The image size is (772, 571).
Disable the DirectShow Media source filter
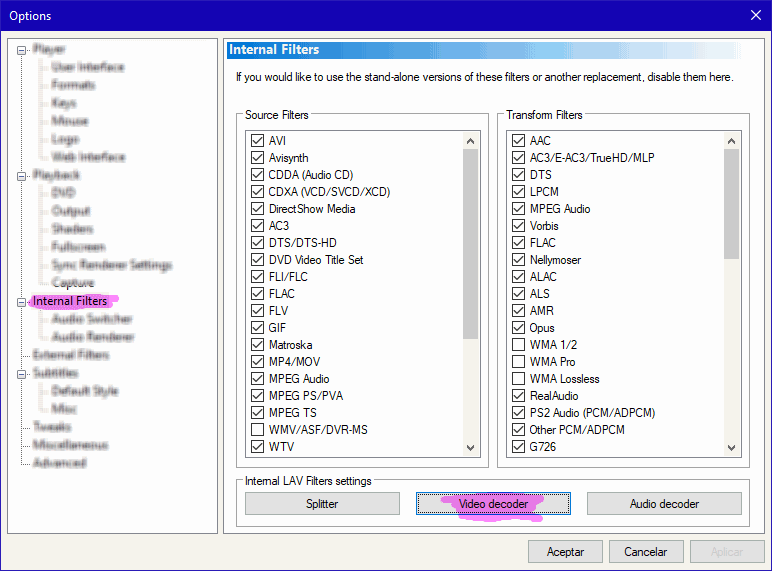coord(257,209)
